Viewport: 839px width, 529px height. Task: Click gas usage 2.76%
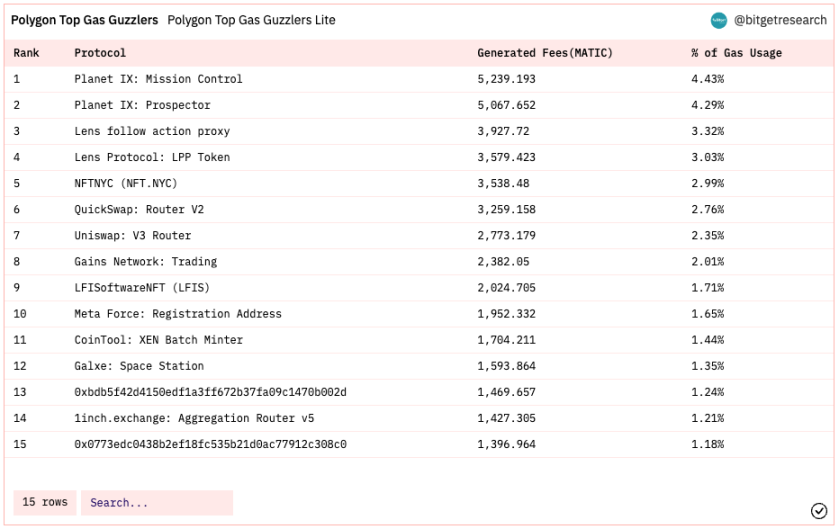pos(707,210)
